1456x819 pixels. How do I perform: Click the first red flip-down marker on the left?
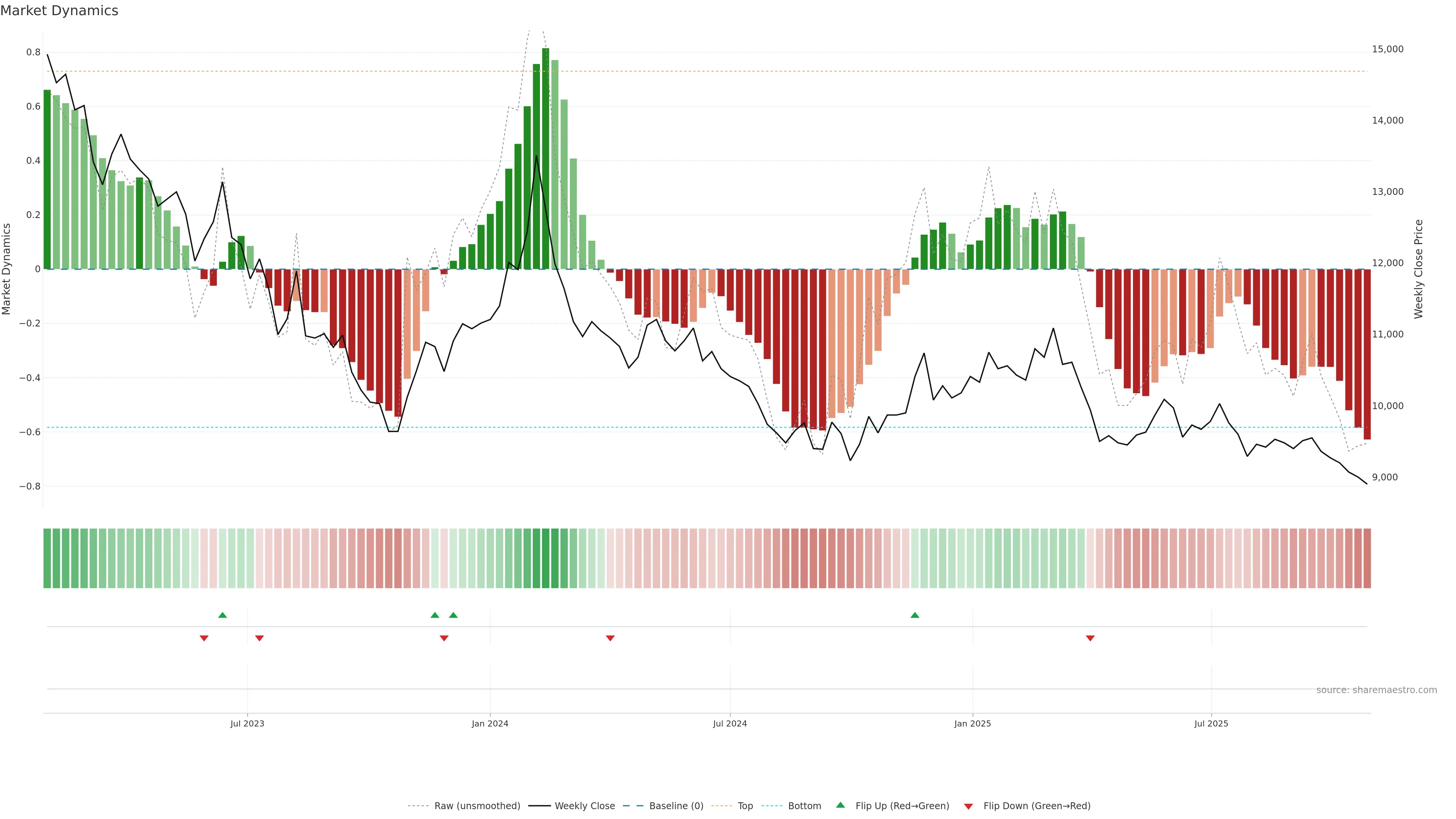(204, 638)
